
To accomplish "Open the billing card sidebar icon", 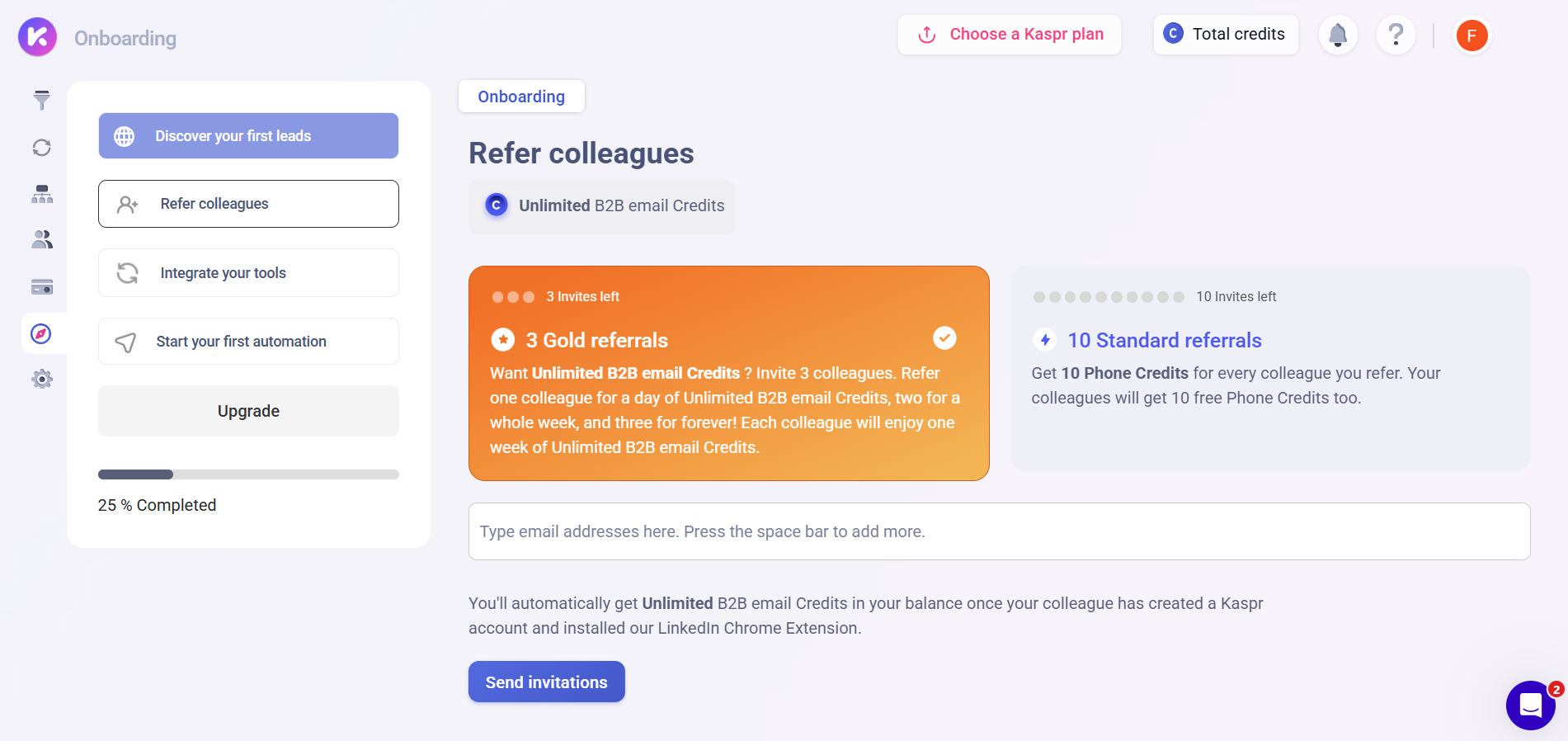I will point(42,287).
